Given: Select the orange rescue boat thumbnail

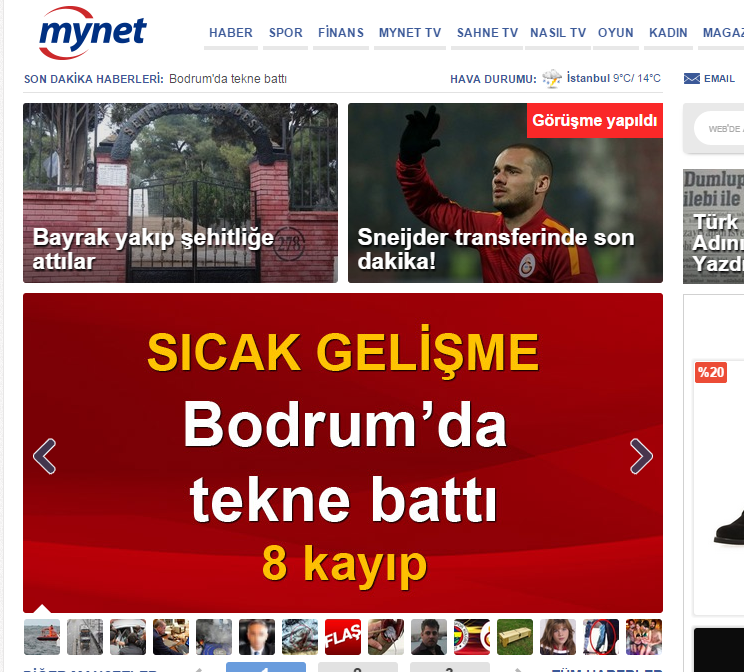Looking at the screenshot, I should point(42,637).
